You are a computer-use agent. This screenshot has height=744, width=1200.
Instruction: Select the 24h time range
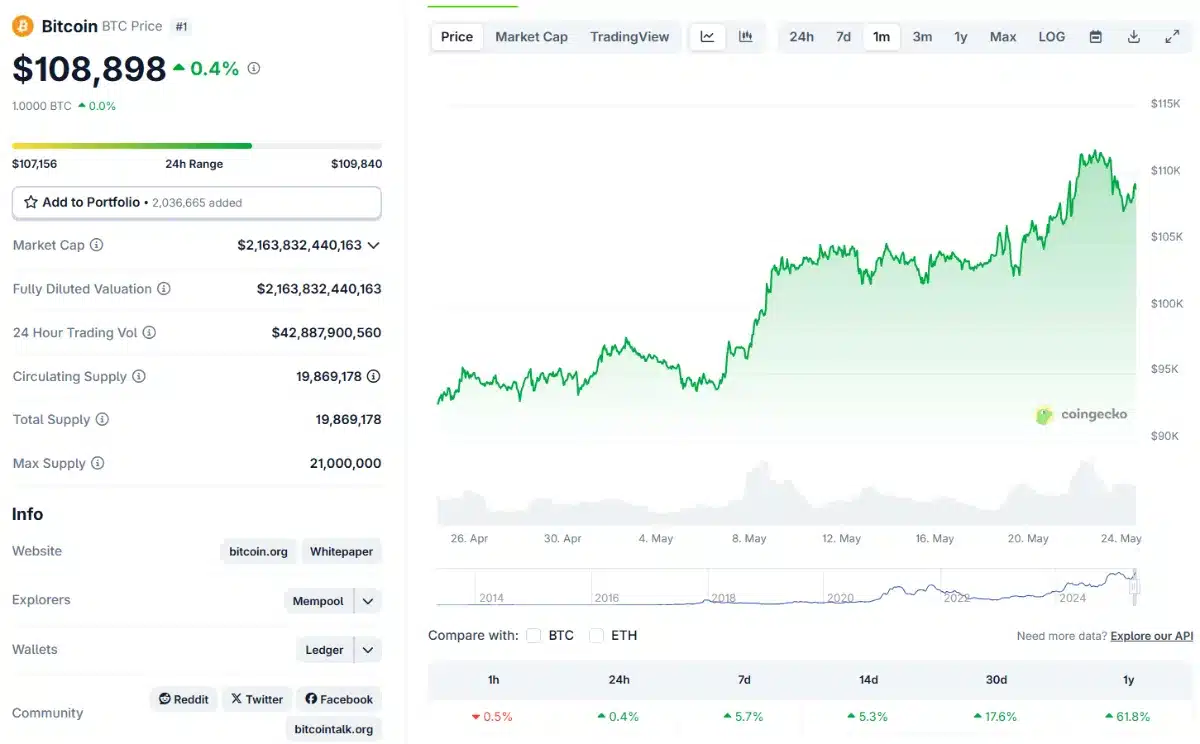pyautogui.click(x=801, y=37)
